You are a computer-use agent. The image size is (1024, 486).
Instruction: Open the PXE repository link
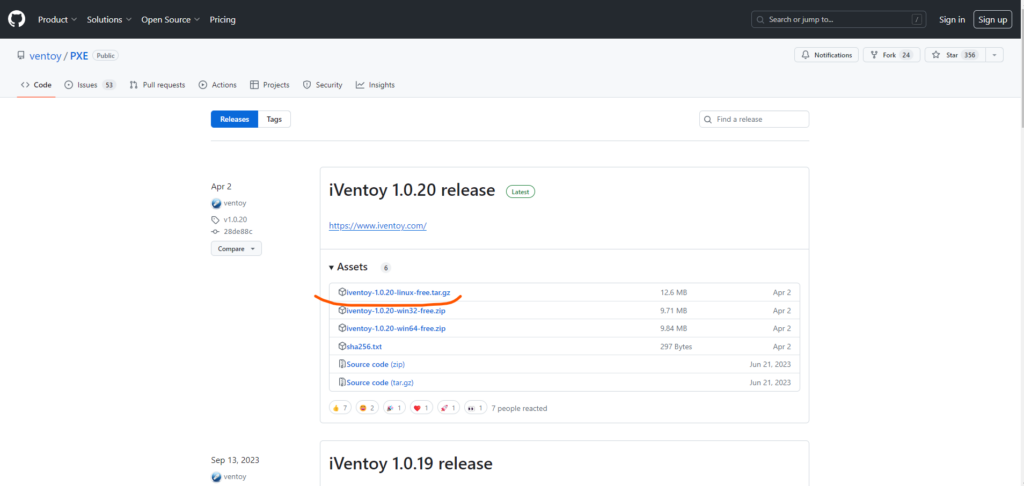tap(79, 56)
